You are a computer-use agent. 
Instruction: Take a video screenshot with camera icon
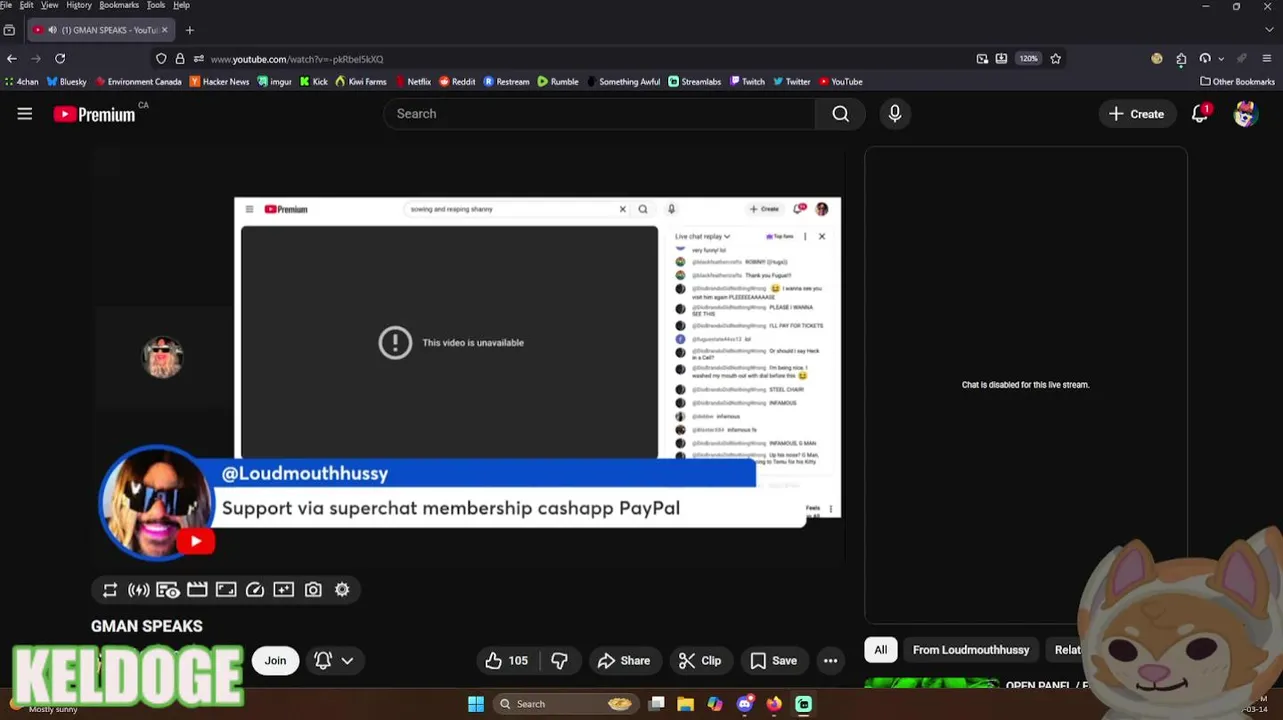(x=313, y=590)
